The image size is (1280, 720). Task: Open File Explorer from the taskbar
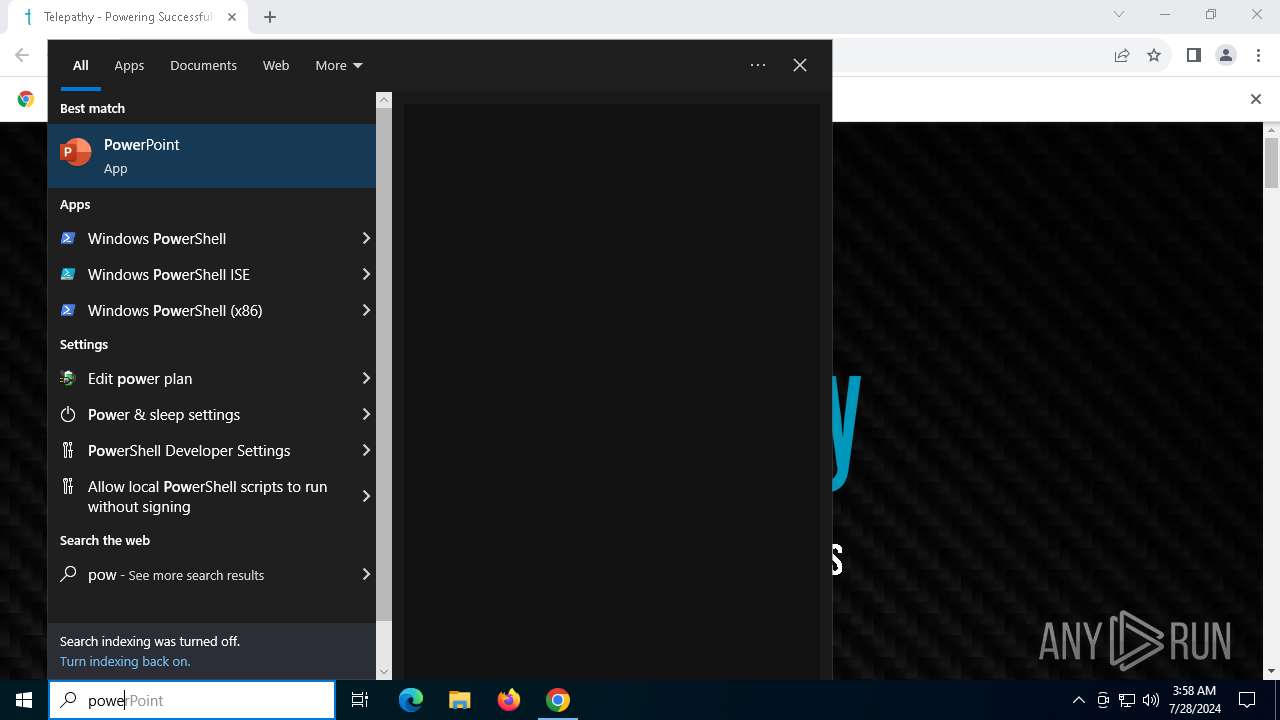(459, 700)
